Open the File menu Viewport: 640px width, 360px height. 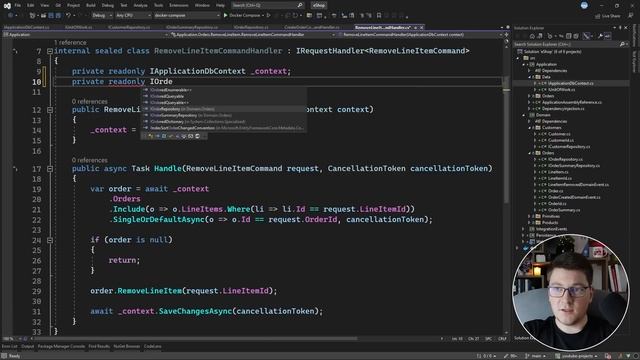pyautogui.click(x=18, y=5)
